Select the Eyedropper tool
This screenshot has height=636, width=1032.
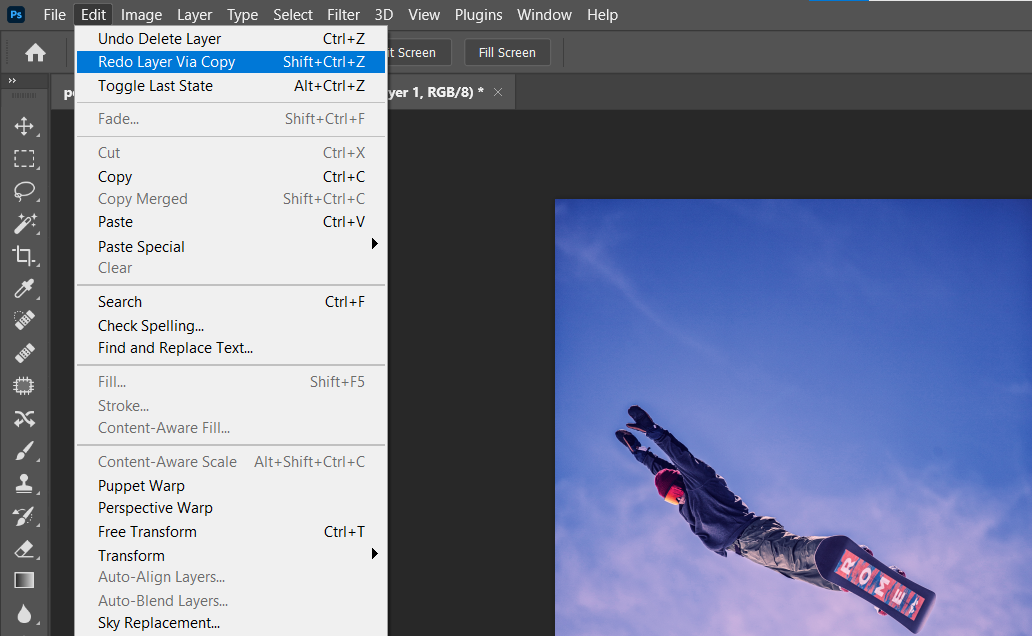(25, 289)
